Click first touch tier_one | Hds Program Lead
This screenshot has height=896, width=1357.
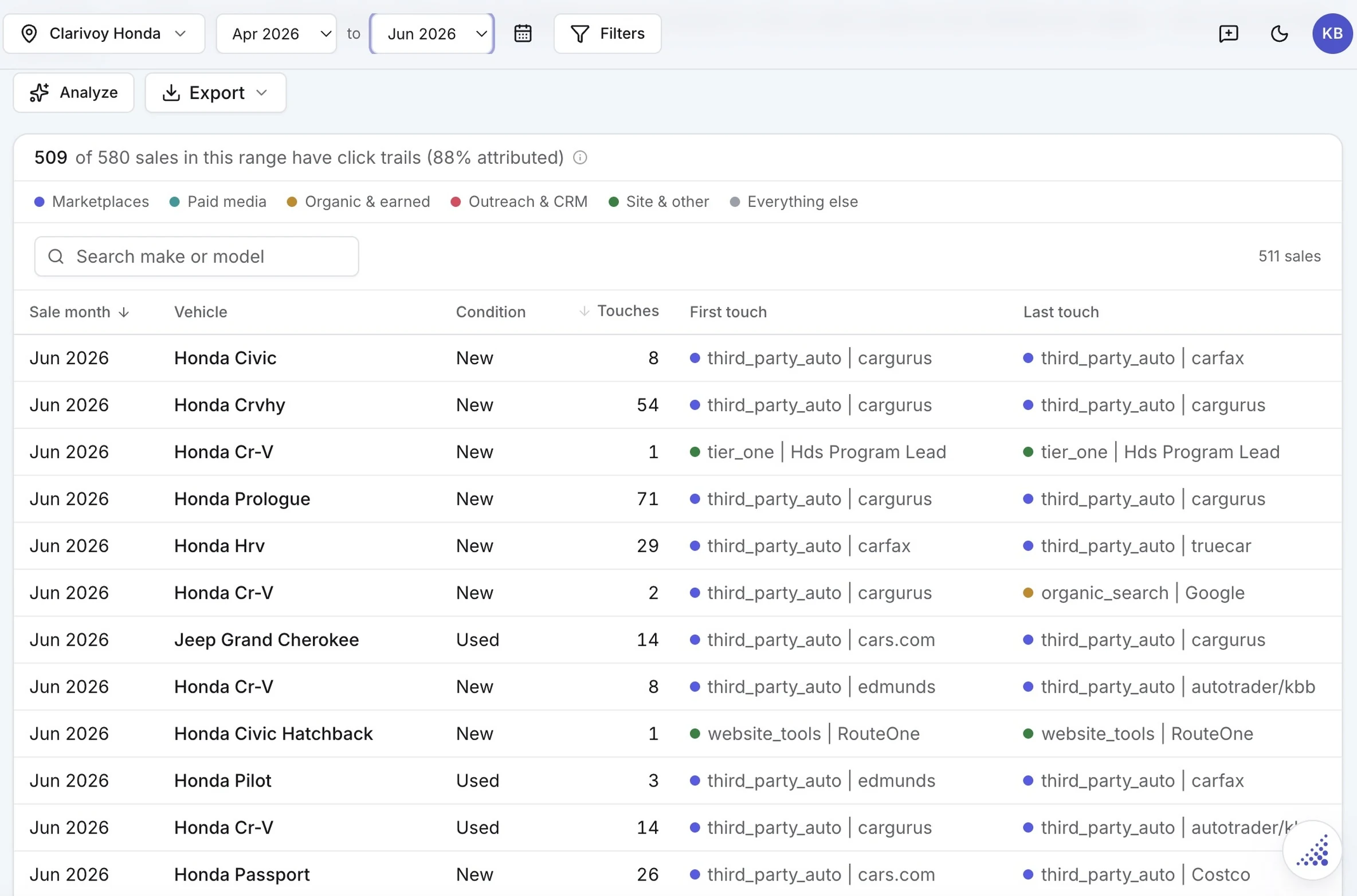[818, 452]
